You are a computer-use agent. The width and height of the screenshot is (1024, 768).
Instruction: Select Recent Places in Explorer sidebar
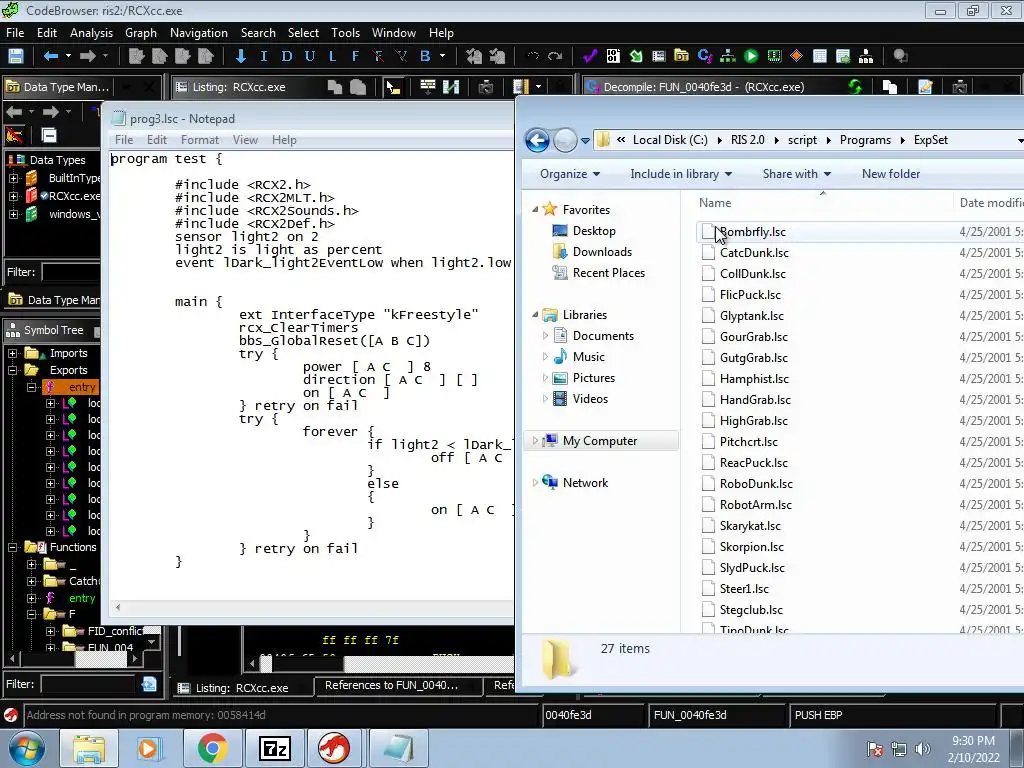(609, 273)
